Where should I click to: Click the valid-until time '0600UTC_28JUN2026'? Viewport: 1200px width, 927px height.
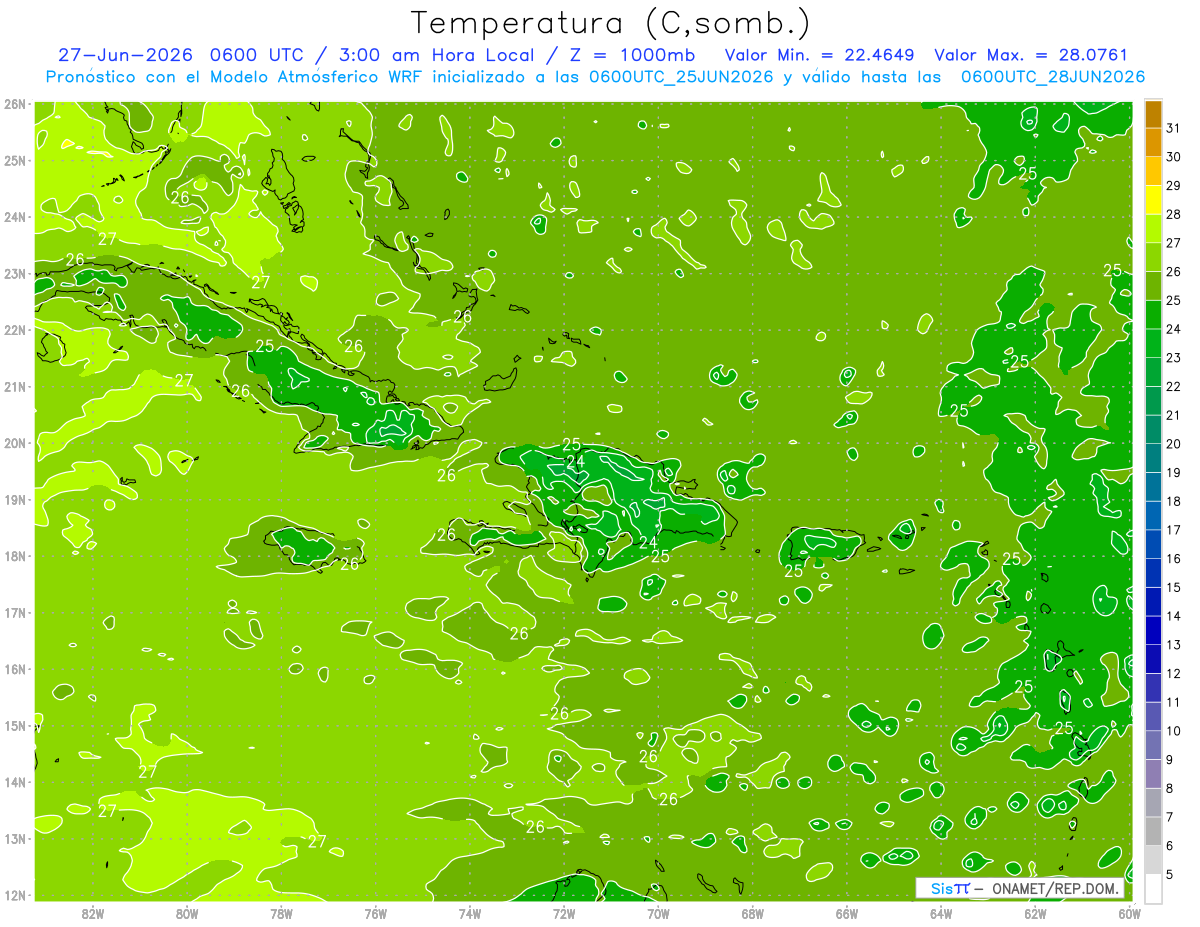(1052, 77)
